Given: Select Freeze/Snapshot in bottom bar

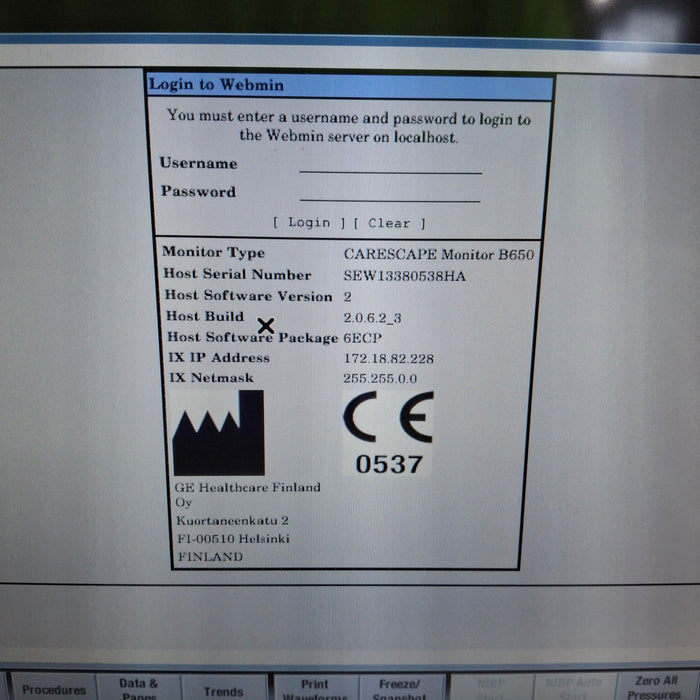Looking at the screenshot, I should coord(400,689).
